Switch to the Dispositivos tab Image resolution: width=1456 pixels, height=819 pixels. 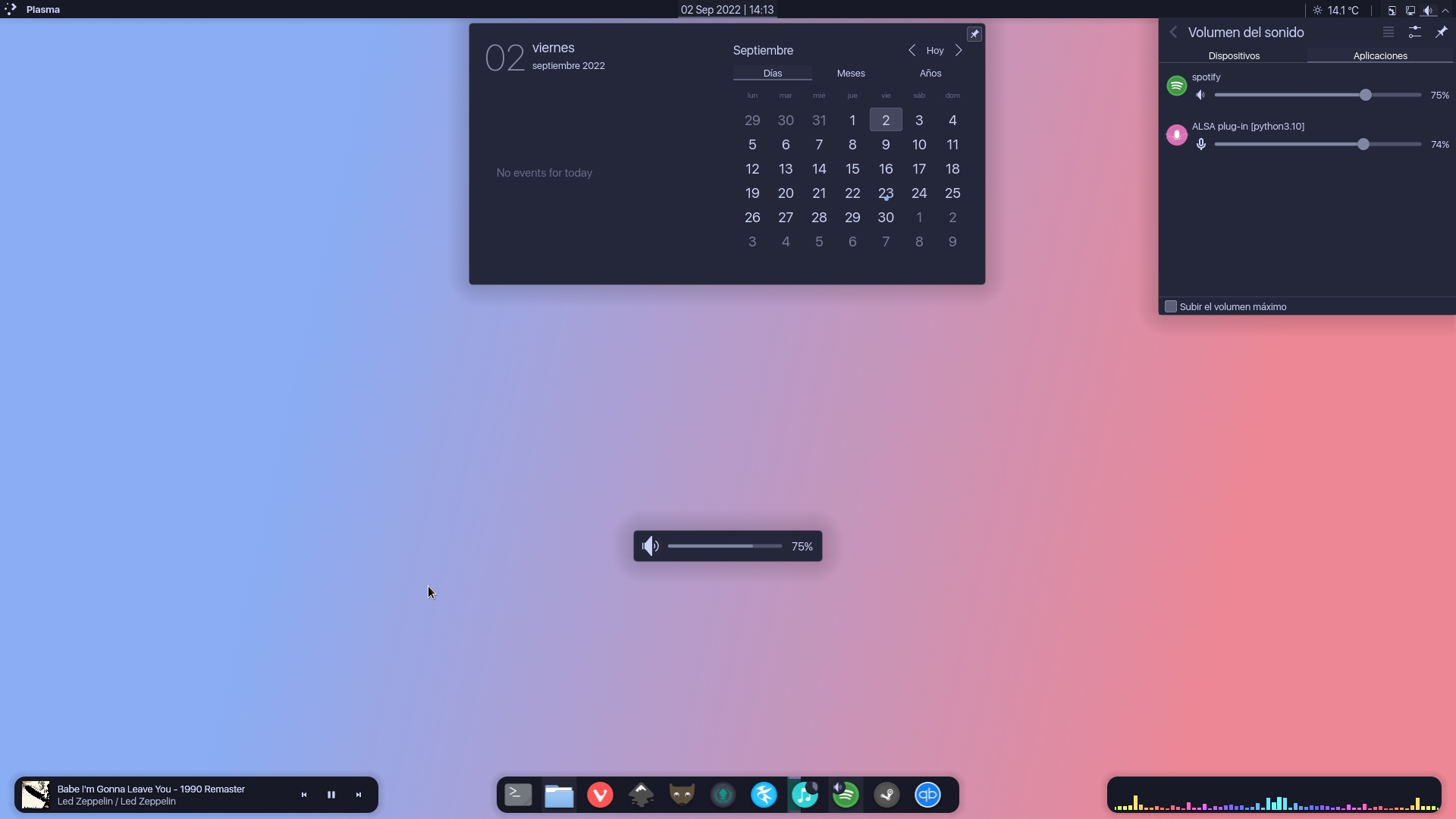pos(1233,55)
